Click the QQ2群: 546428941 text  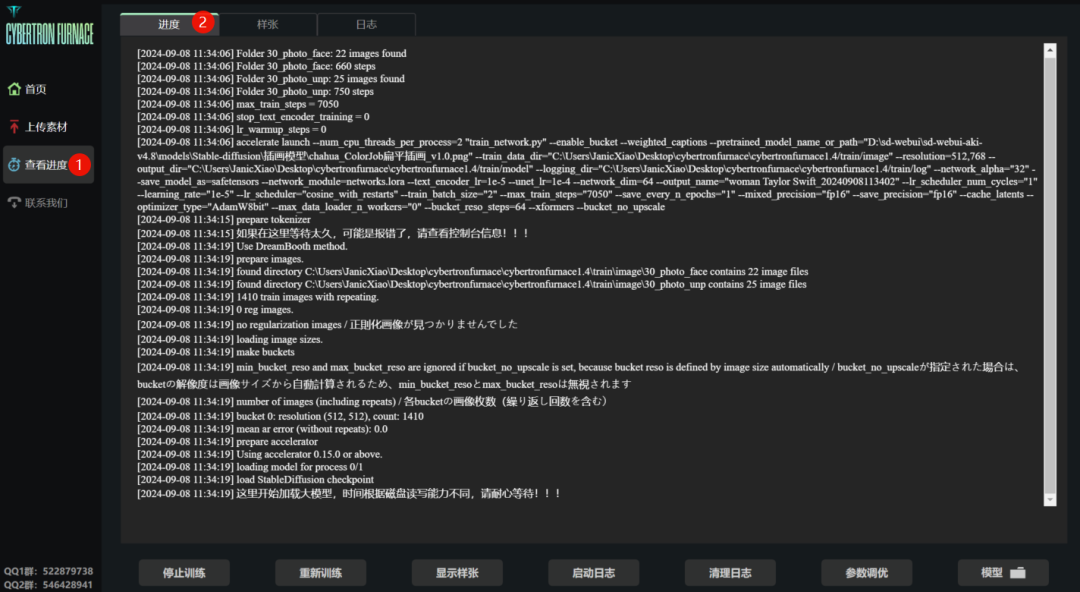coord(48,584)
